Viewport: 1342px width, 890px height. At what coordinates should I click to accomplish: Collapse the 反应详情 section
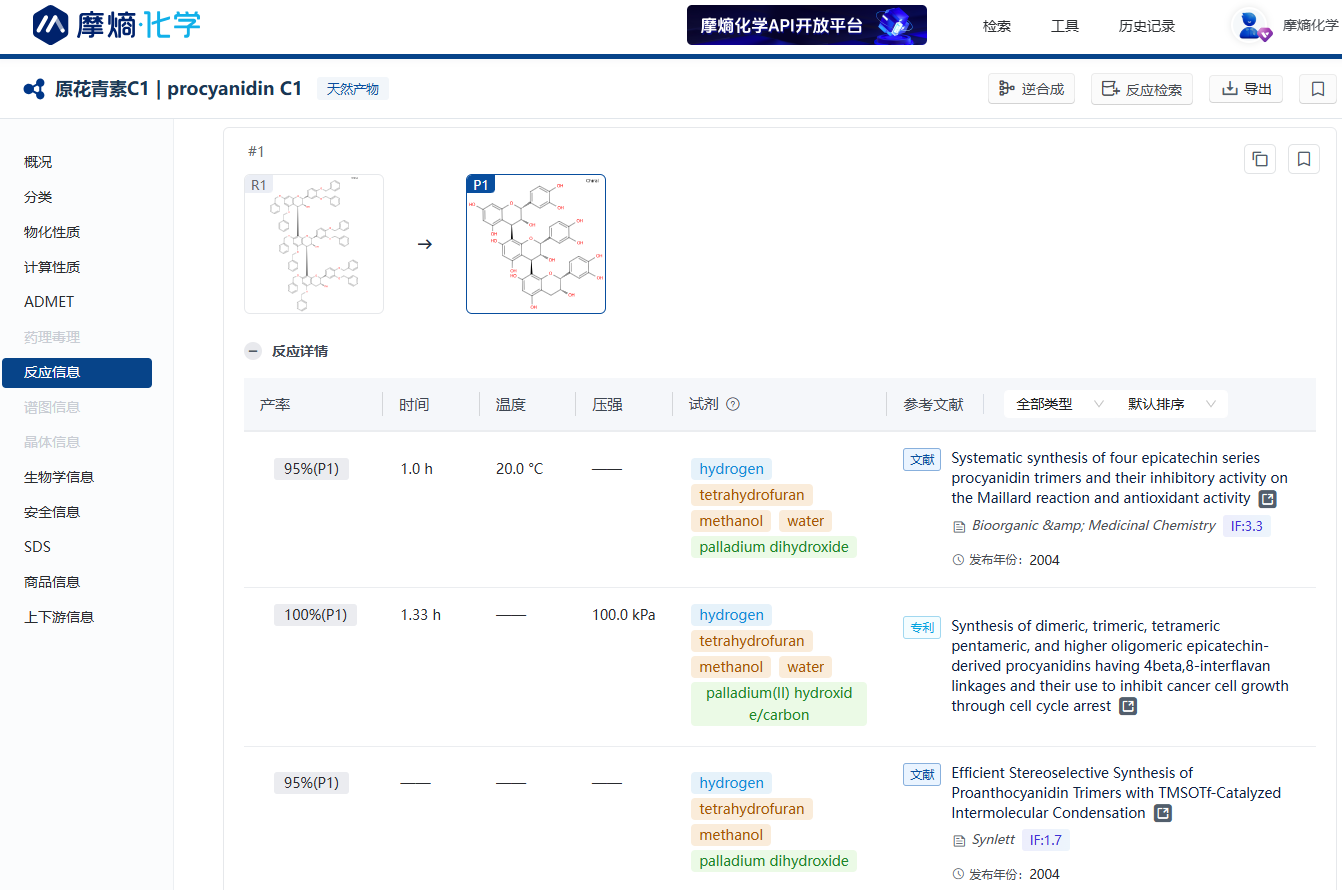click(x=253, y=352)
